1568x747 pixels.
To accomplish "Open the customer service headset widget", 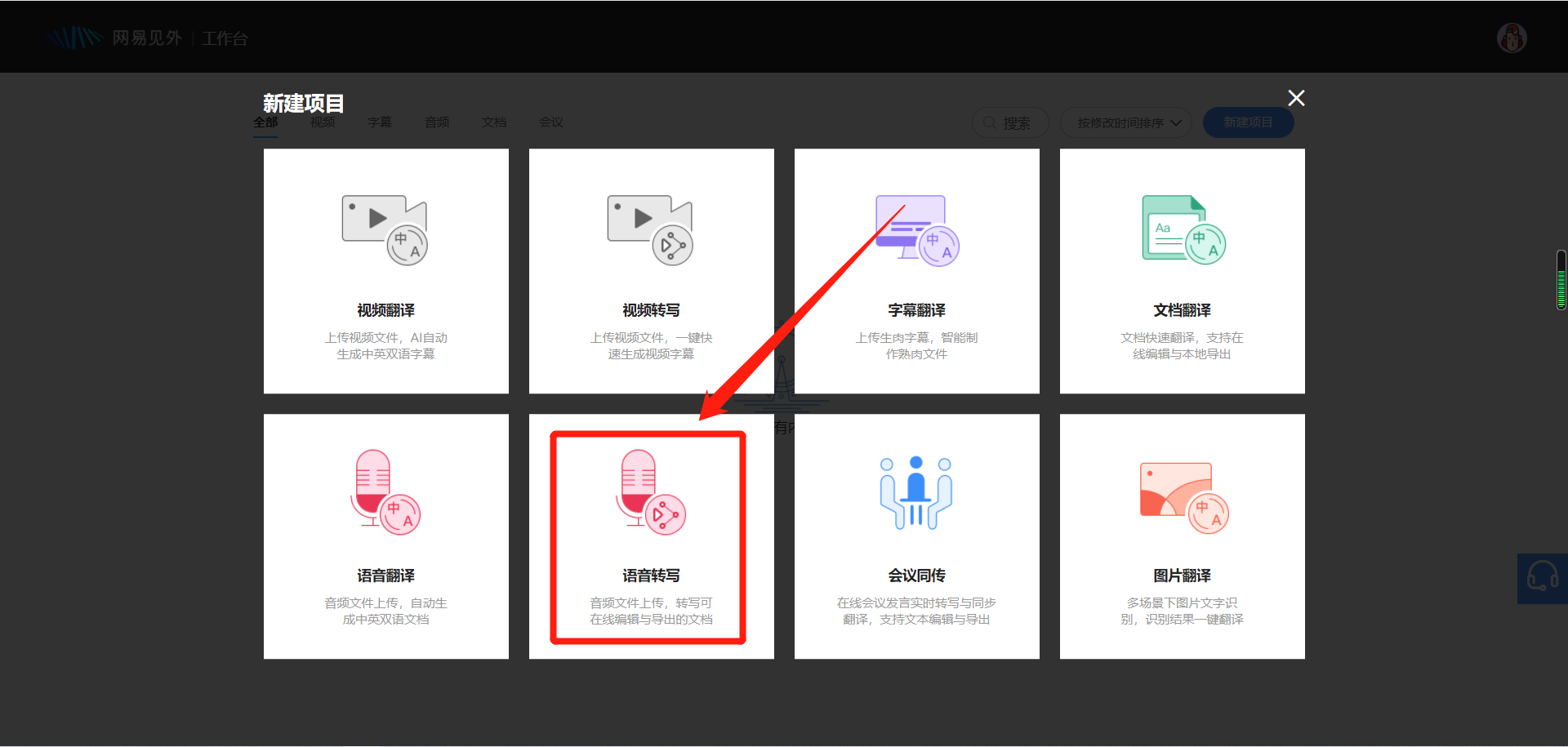I will 1543,578.
